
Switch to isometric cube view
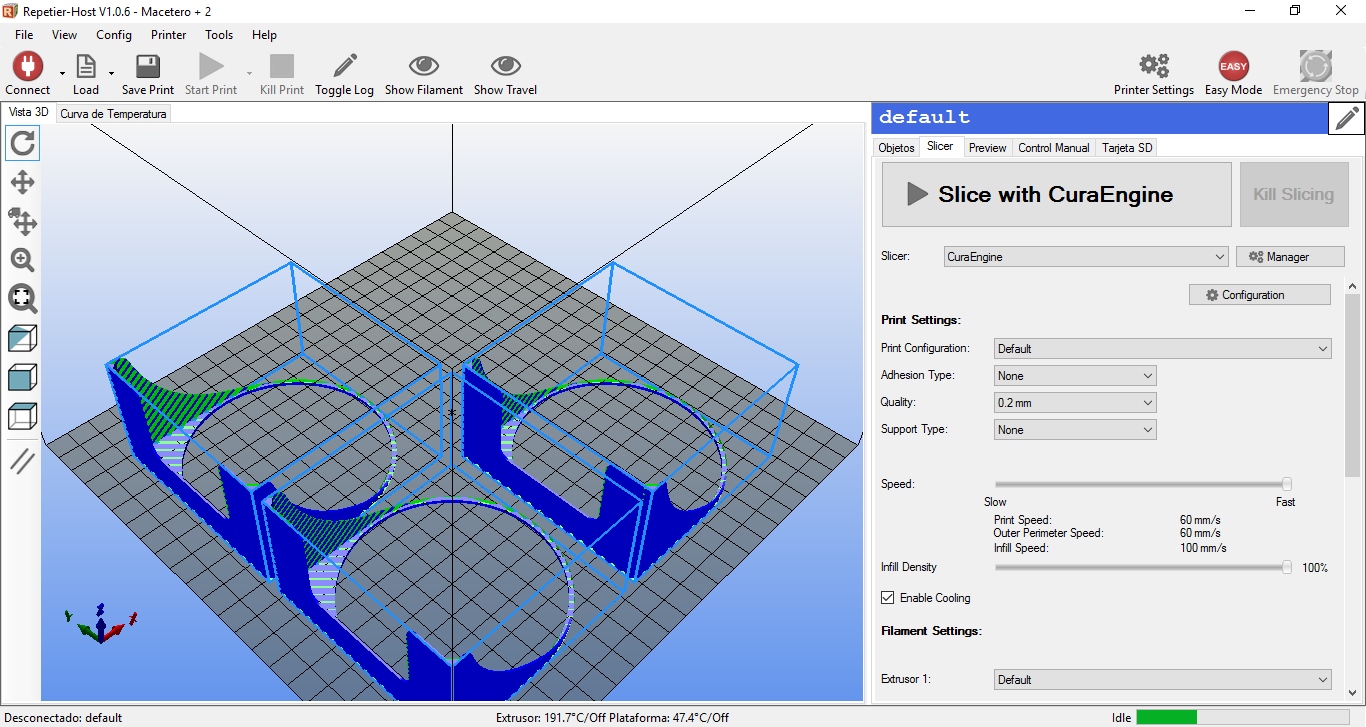coord(22,338)
